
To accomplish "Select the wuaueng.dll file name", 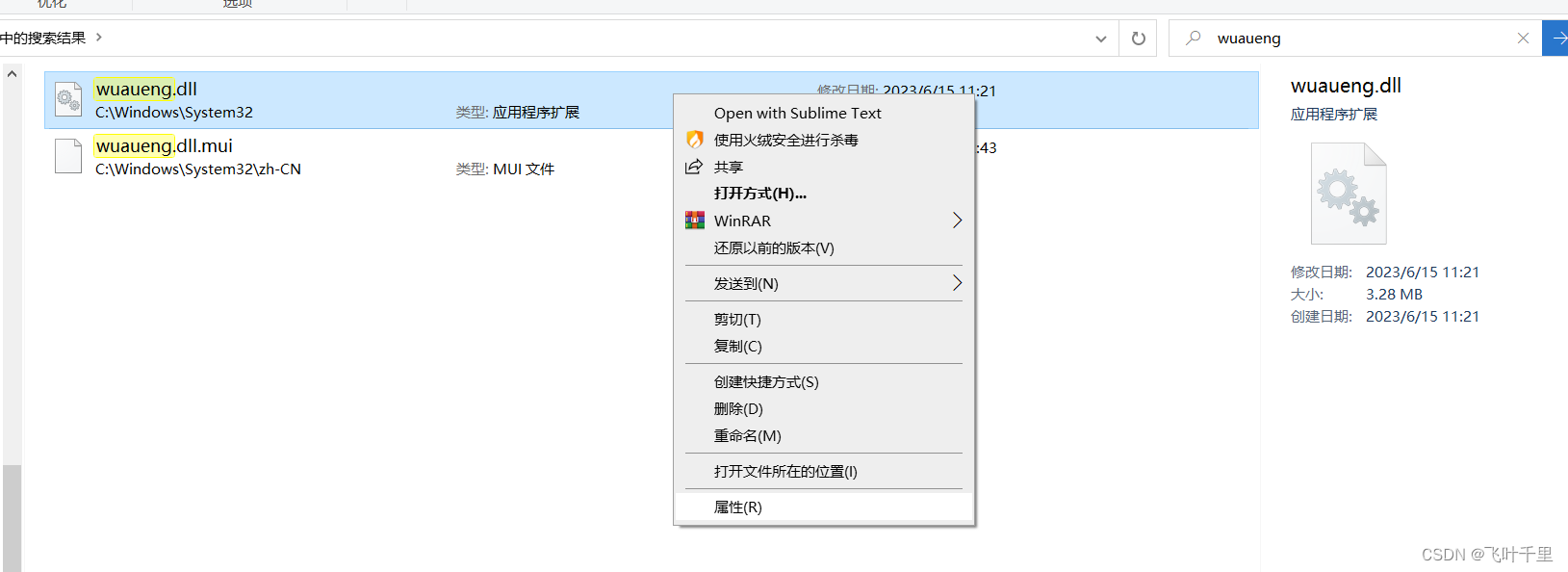I will [146, 89].
